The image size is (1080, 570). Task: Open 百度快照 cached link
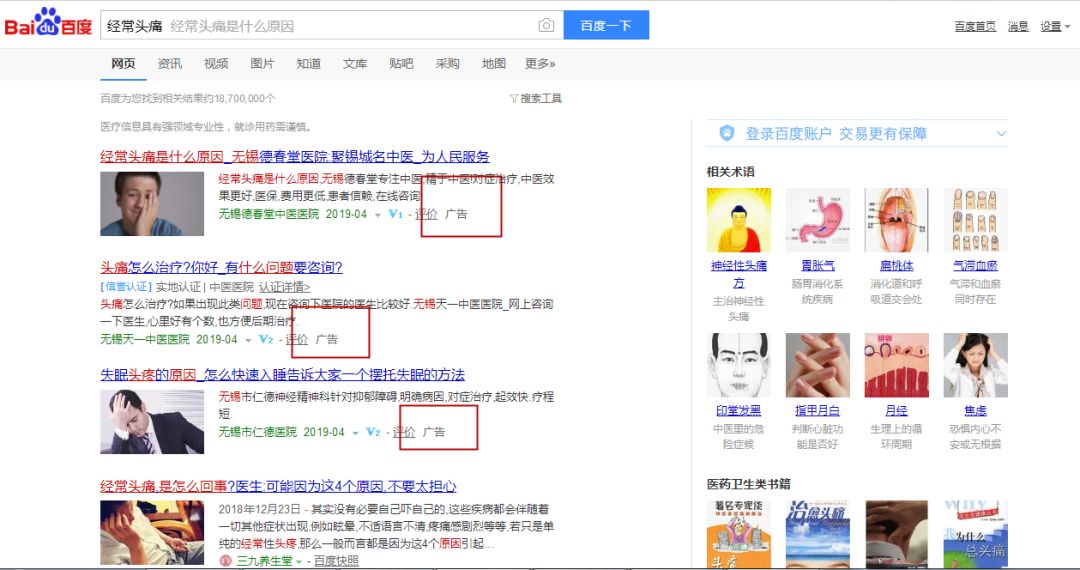[x=336, y=561]
